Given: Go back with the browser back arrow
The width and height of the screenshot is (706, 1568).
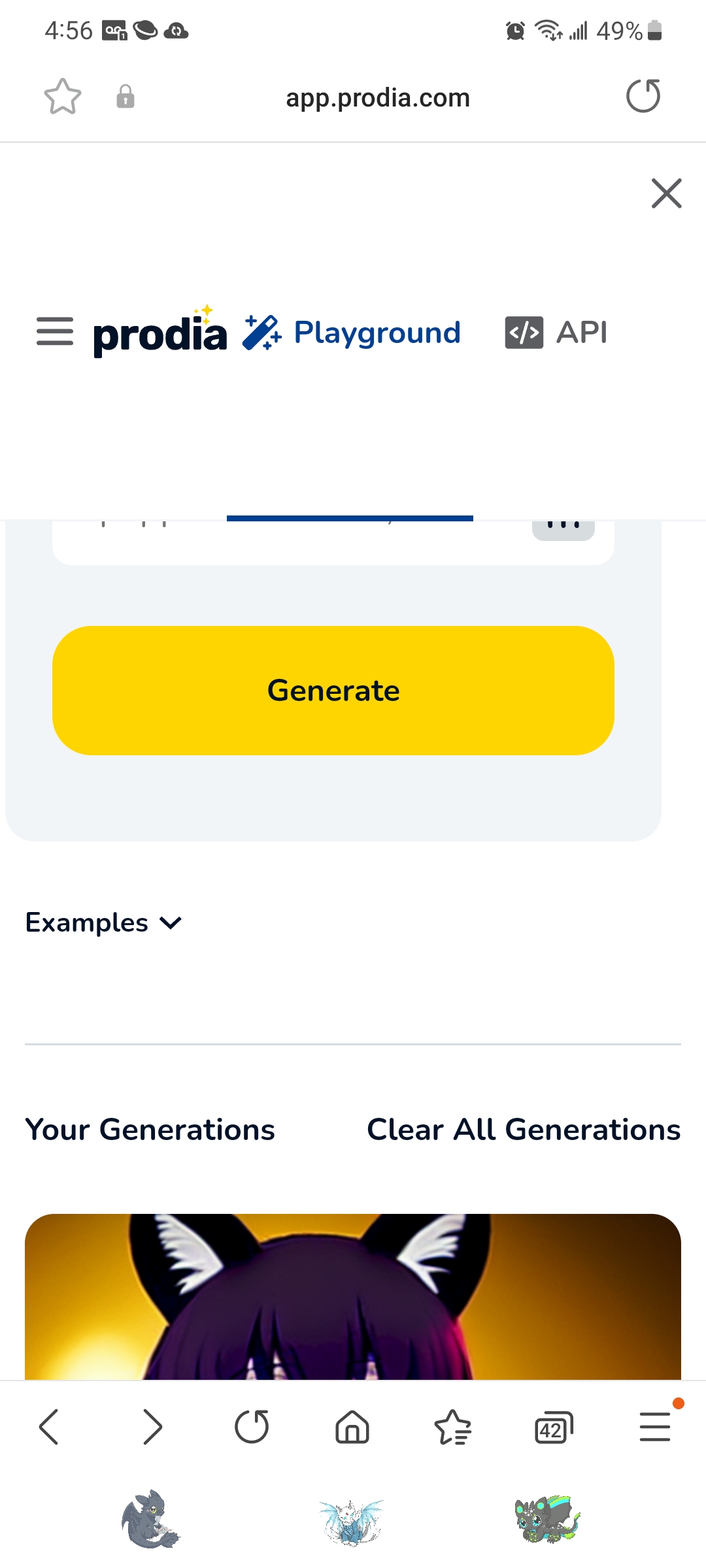Looking at the screenshot, I should 49,1427.
